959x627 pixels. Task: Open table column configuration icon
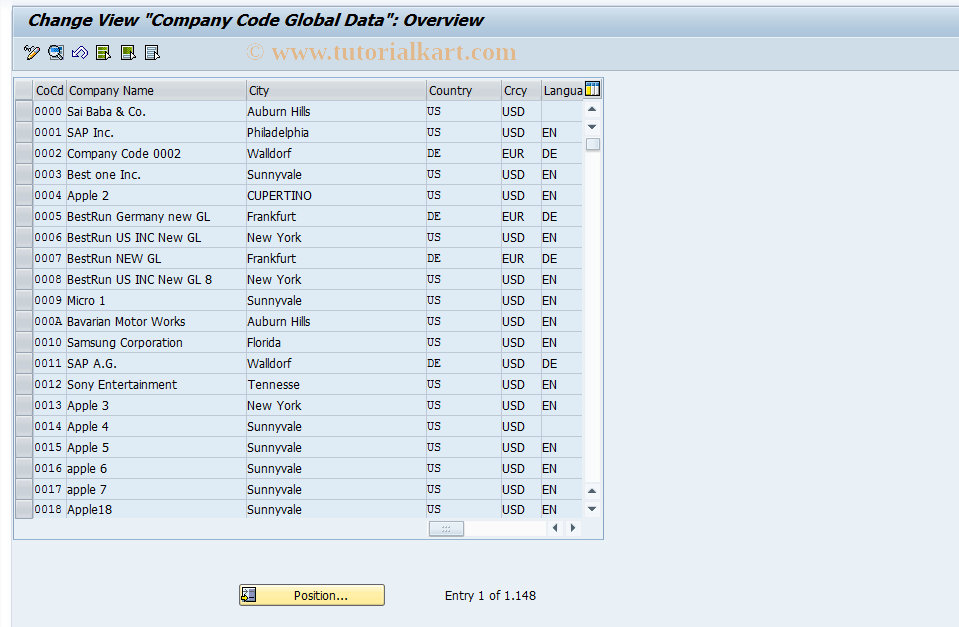coord(592,89)
